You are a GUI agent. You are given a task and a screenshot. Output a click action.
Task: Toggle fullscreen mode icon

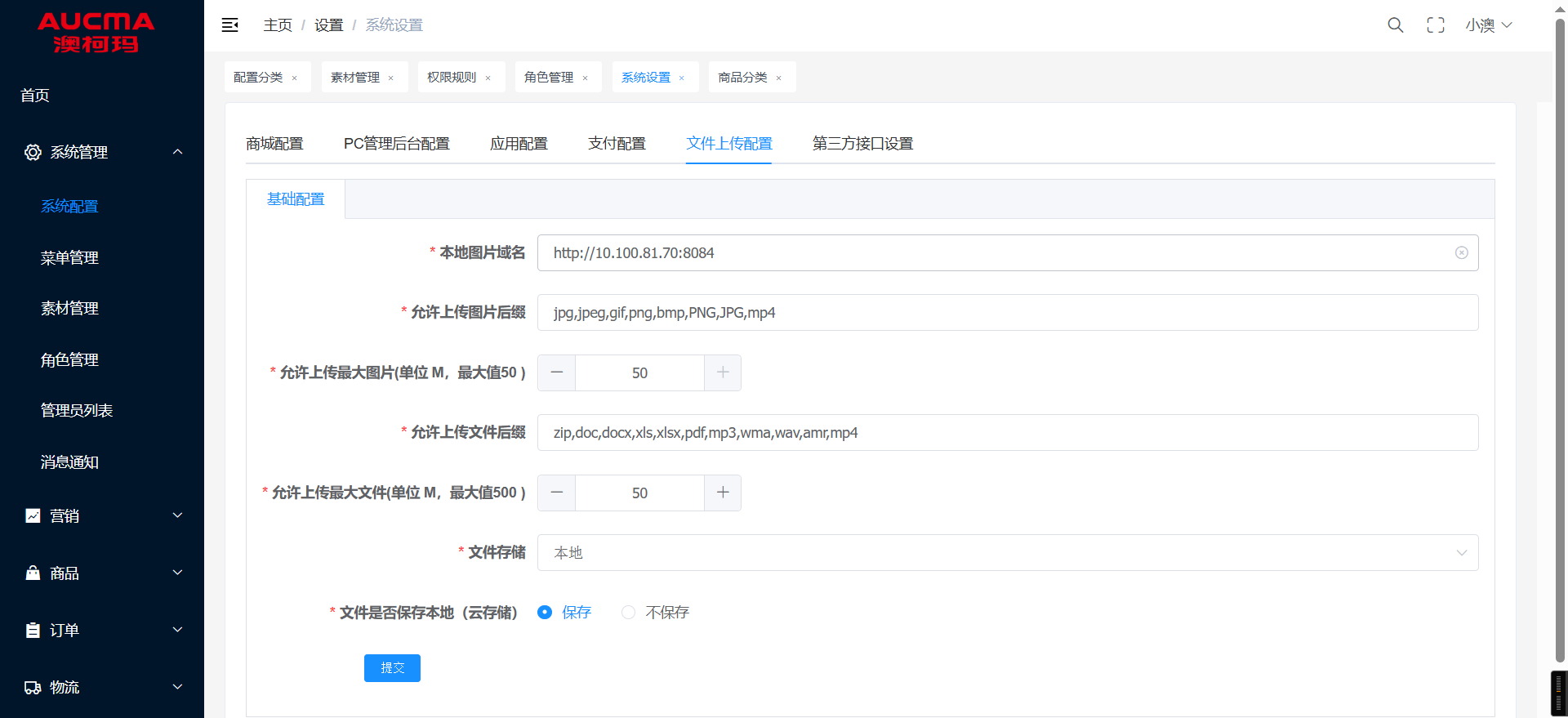tap(1436, 25)
